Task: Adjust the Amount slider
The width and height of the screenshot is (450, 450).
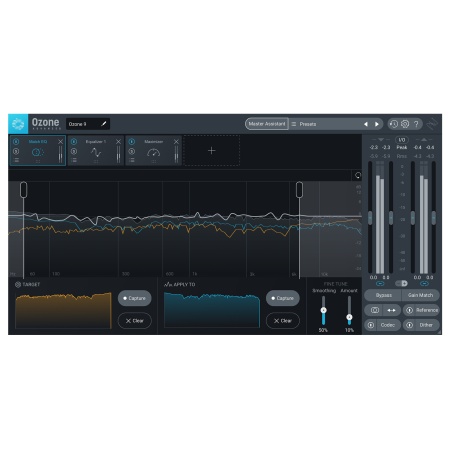Action: pyautogui.click(x=349, y=317)
